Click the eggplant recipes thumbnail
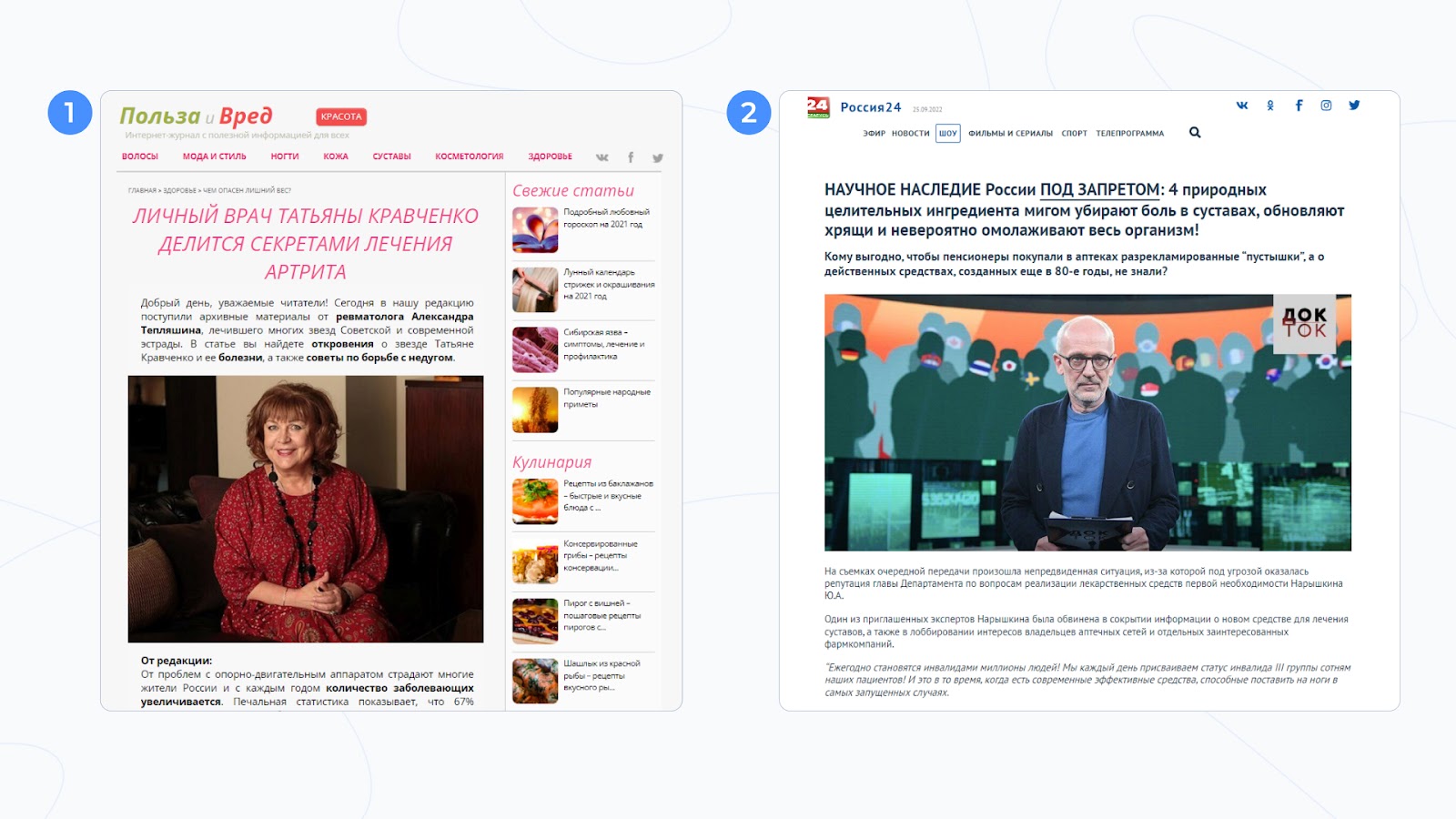Viewport: 1456px width, 819px height. pos(535,501)
